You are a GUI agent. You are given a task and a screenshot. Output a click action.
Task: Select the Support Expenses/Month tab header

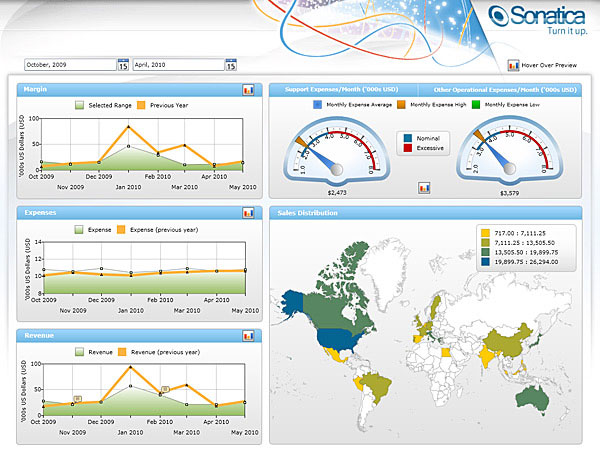pyautogui.click(x=343, y=90)
